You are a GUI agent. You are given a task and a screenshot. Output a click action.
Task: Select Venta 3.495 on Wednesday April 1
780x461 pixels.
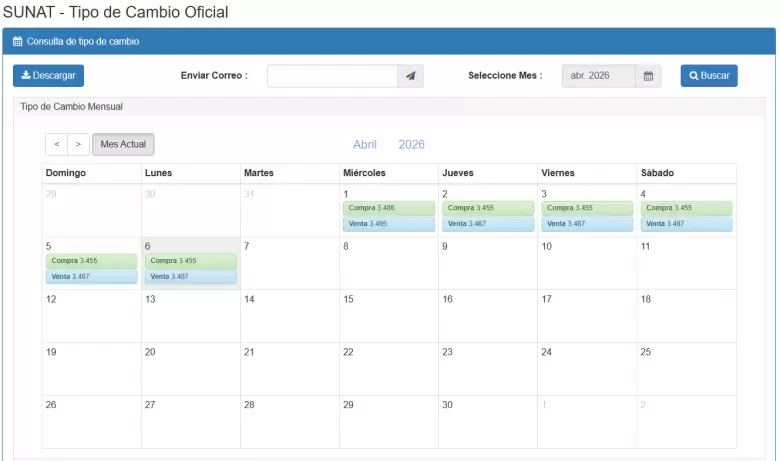(x=388, y=224)
